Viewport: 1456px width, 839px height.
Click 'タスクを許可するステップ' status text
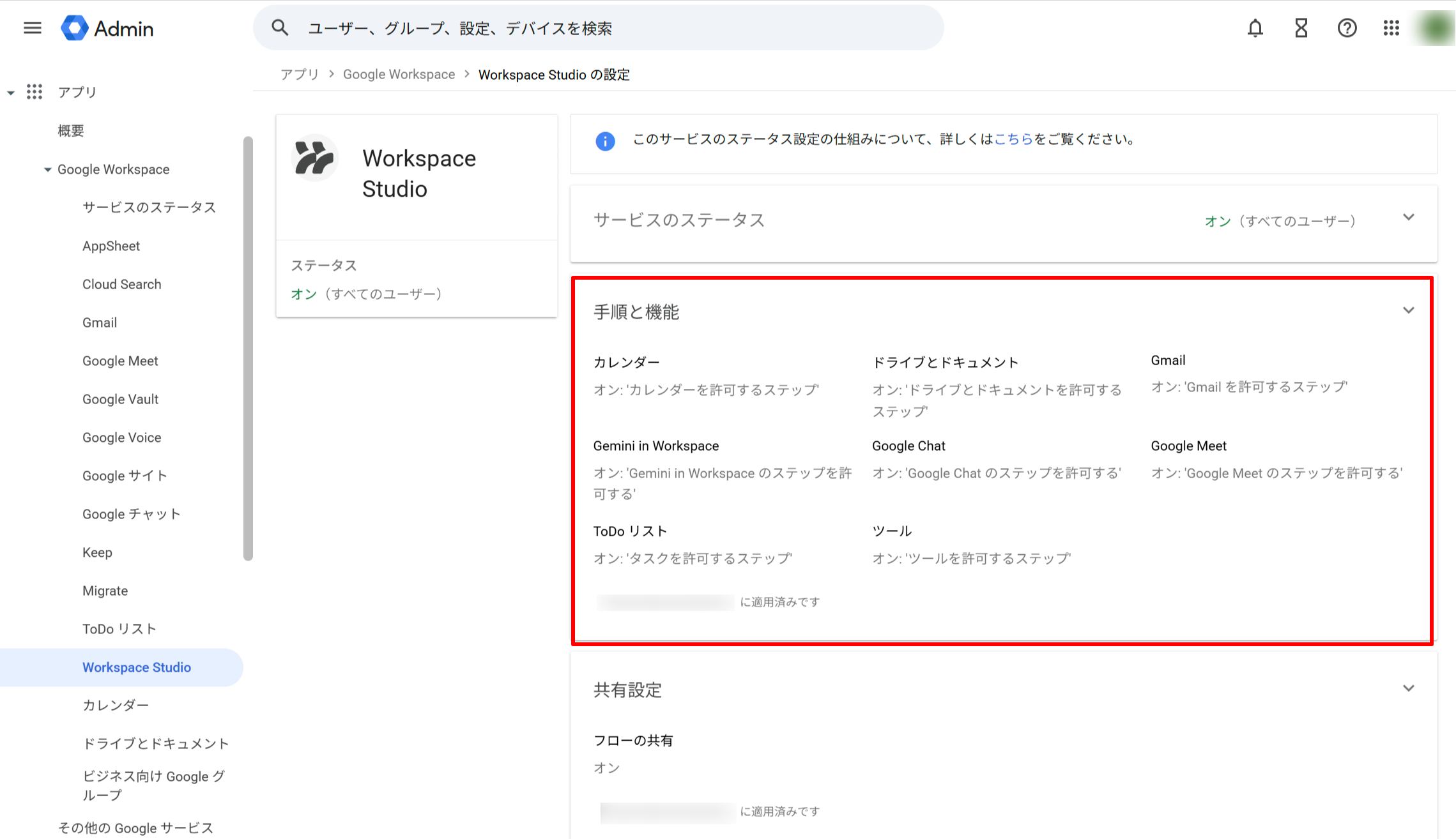click(693, 559)
